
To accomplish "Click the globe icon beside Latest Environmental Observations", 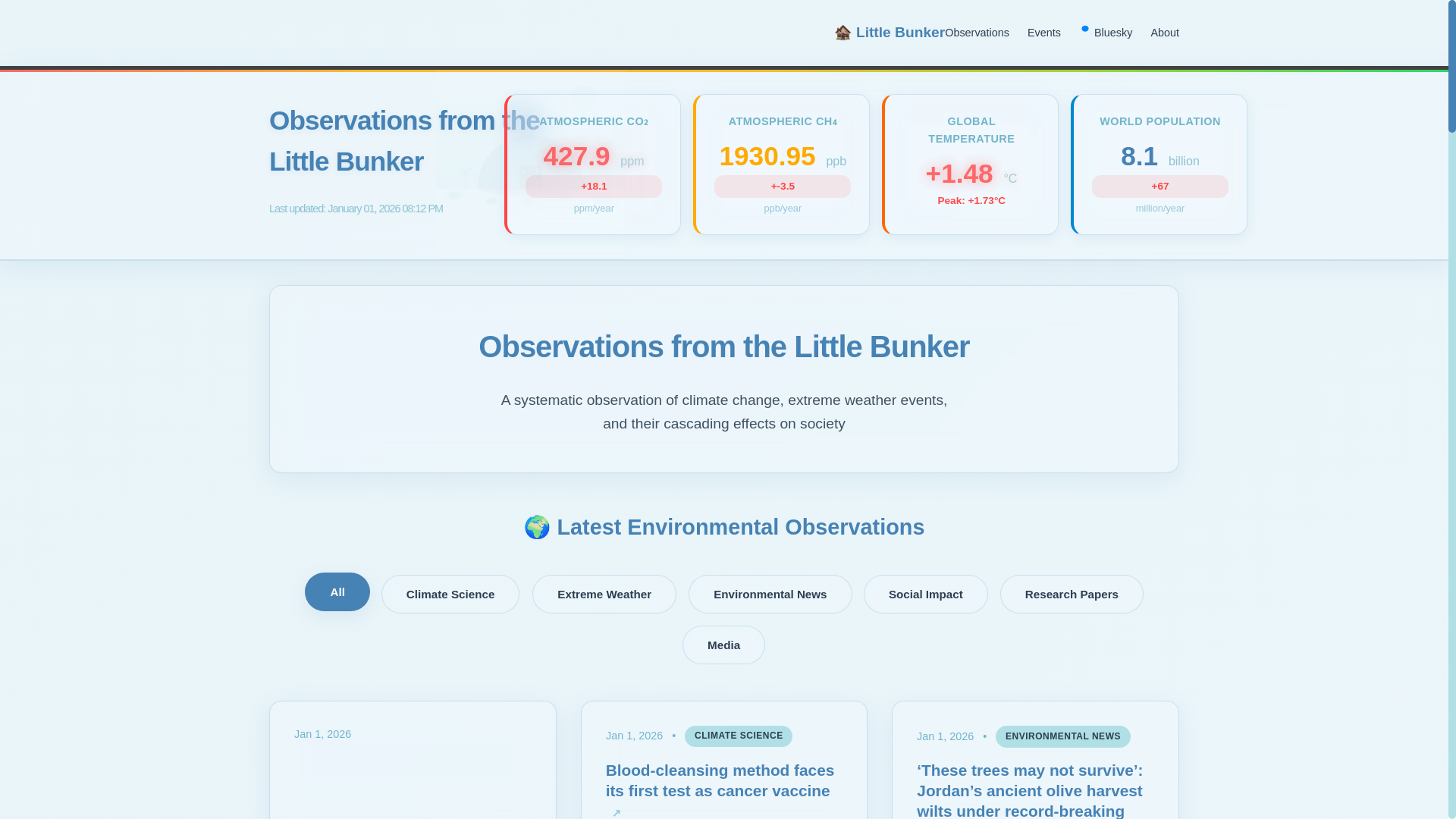I will (x=537, y=527).
